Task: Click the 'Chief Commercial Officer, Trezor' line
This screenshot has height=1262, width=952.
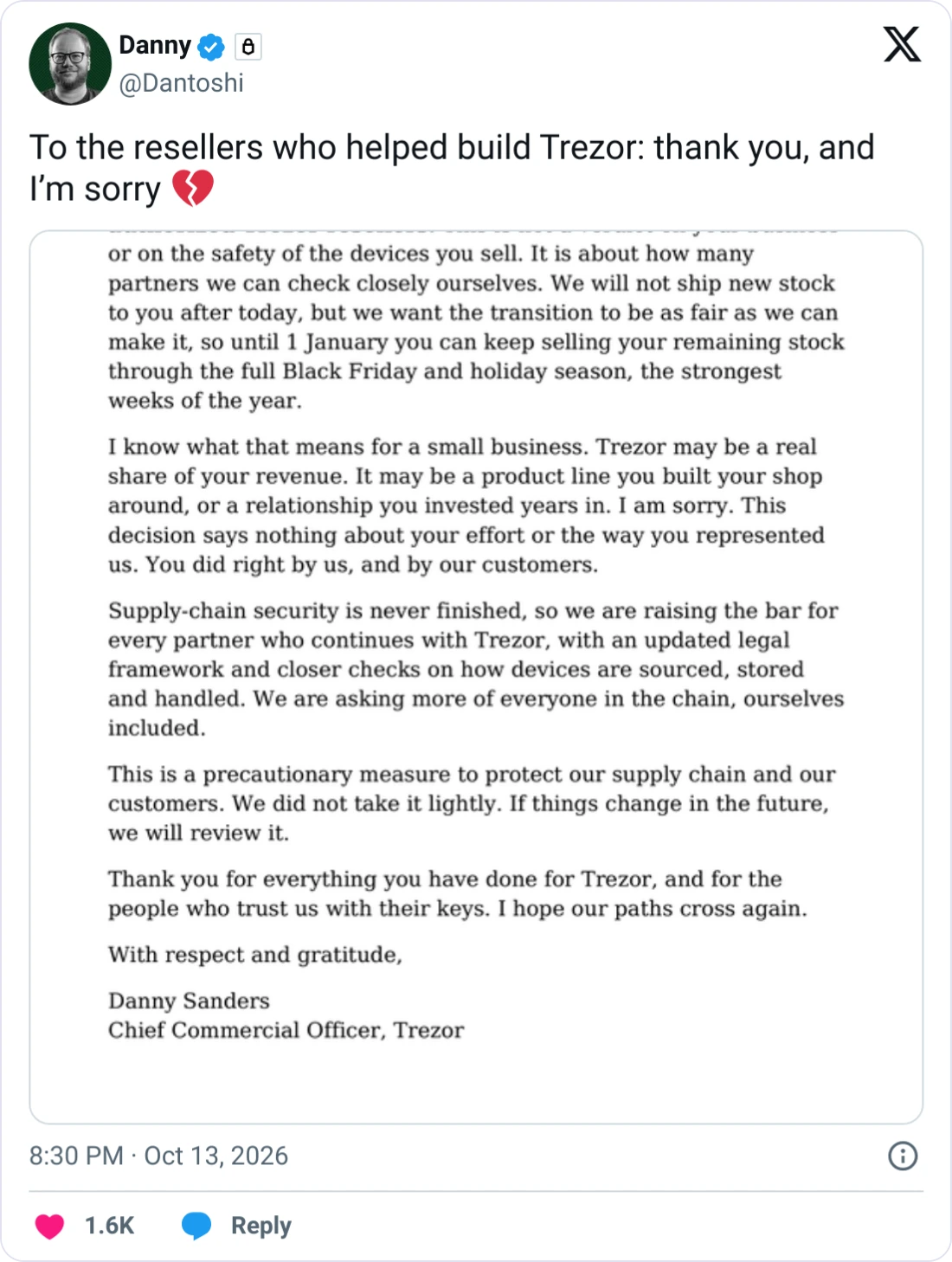Action: coord(286,1030)
